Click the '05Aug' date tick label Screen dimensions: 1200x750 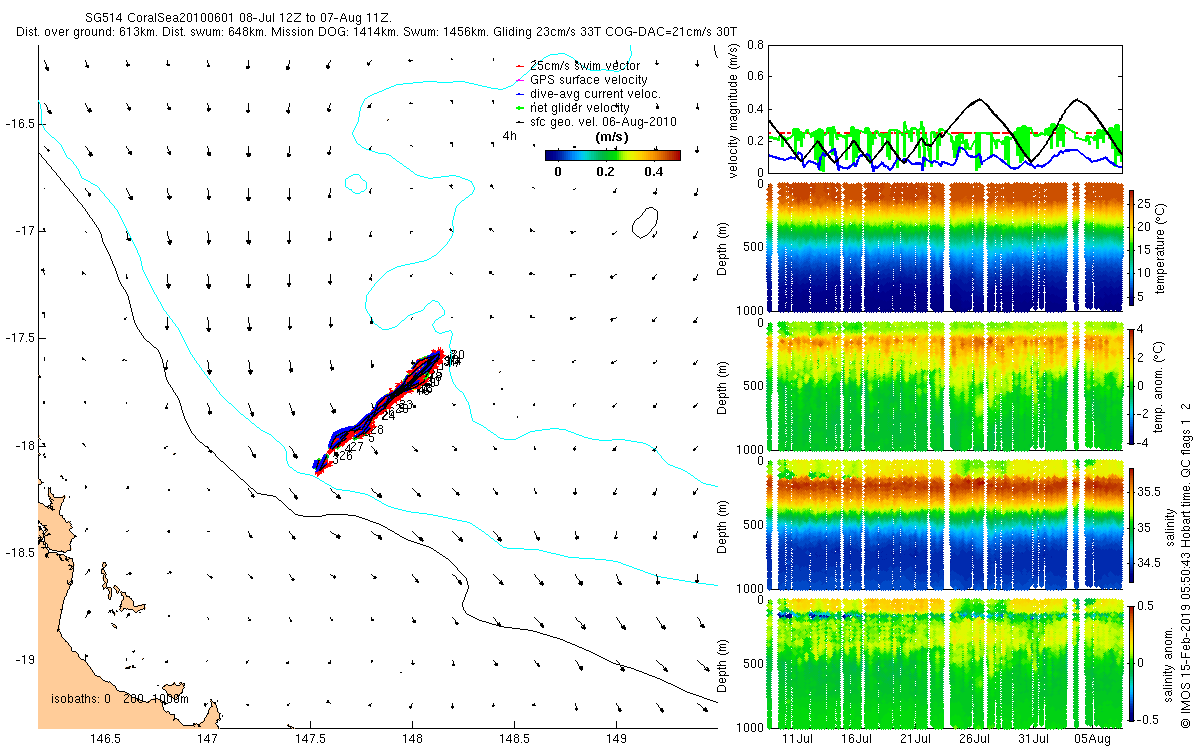[x=1092, y=739]
